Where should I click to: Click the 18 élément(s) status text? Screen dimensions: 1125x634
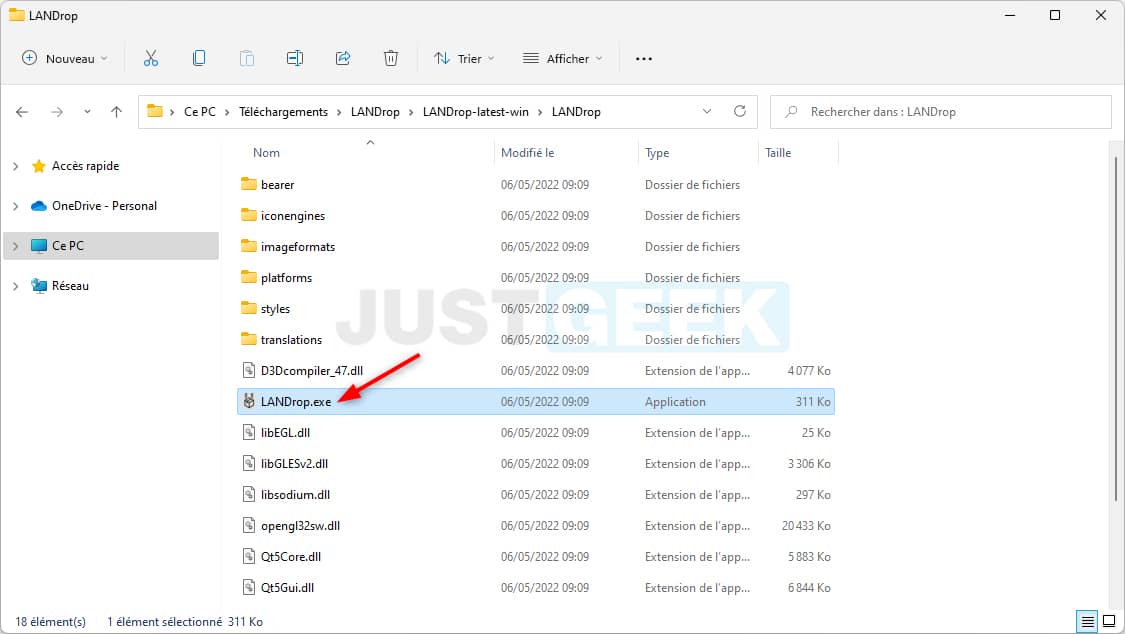pyautogui.click(x=50, y=622)
